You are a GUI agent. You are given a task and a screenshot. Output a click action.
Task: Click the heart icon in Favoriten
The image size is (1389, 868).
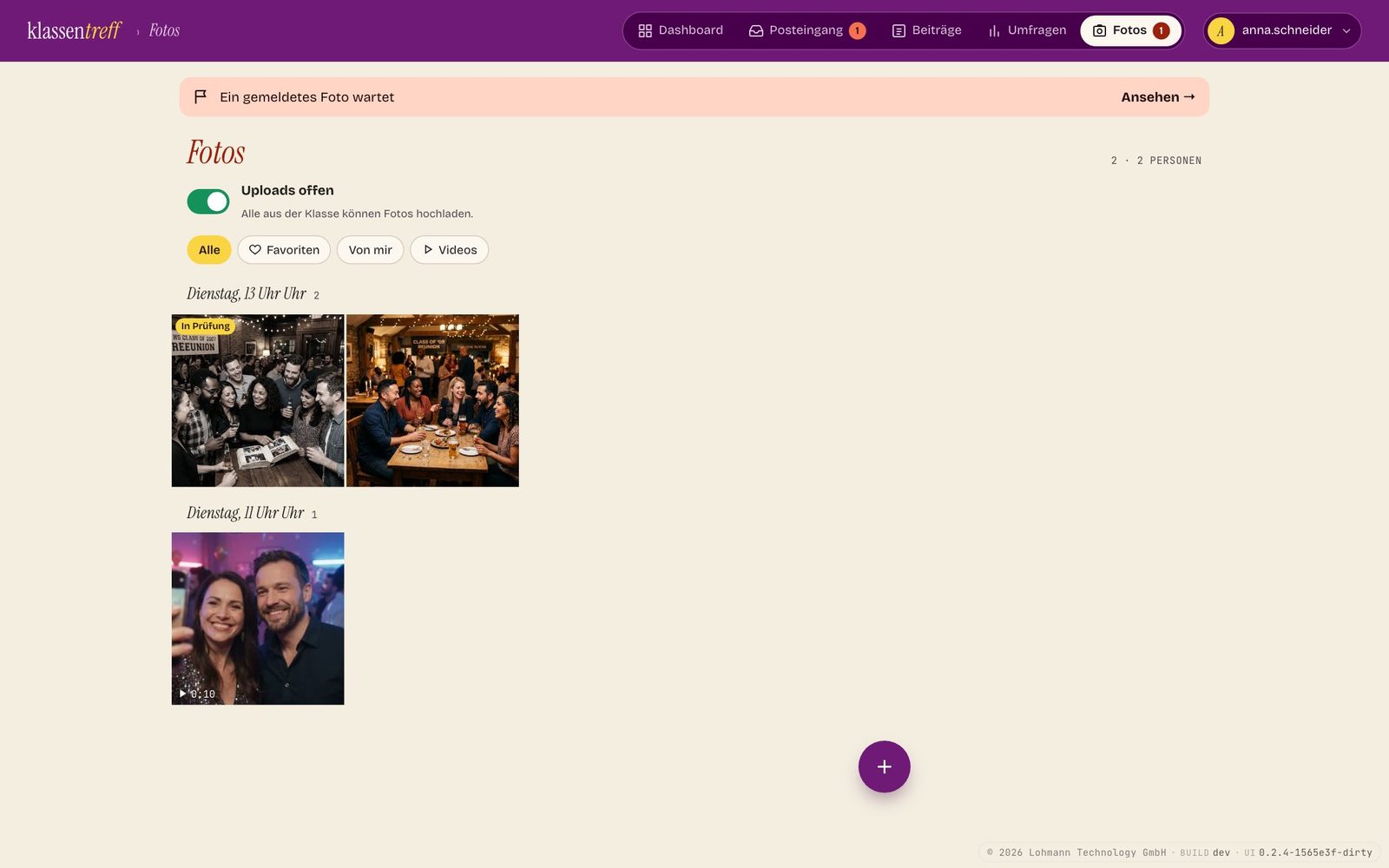point(255,250)
